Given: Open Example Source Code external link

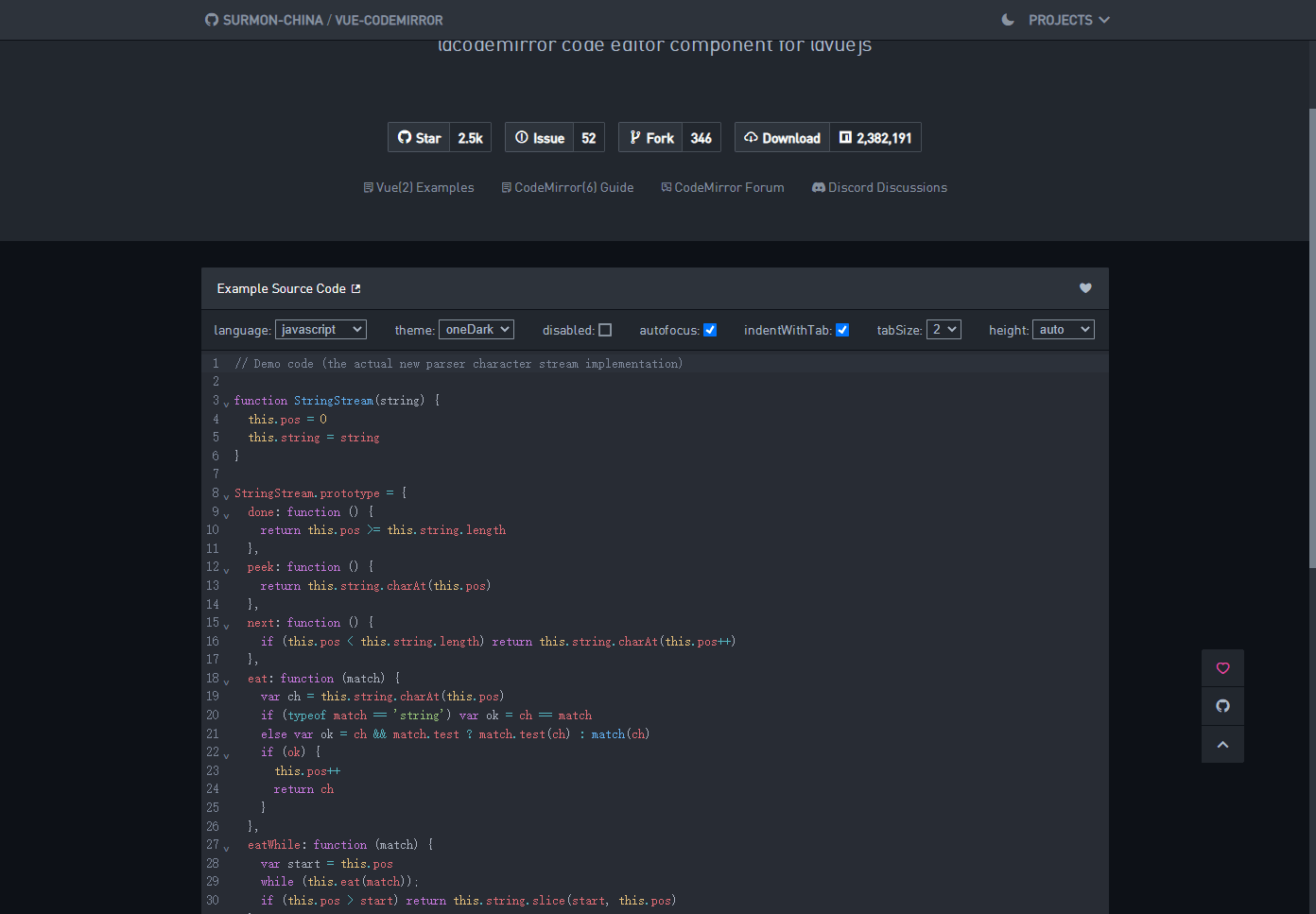Looking at the screenshot, I should [288, 288].
